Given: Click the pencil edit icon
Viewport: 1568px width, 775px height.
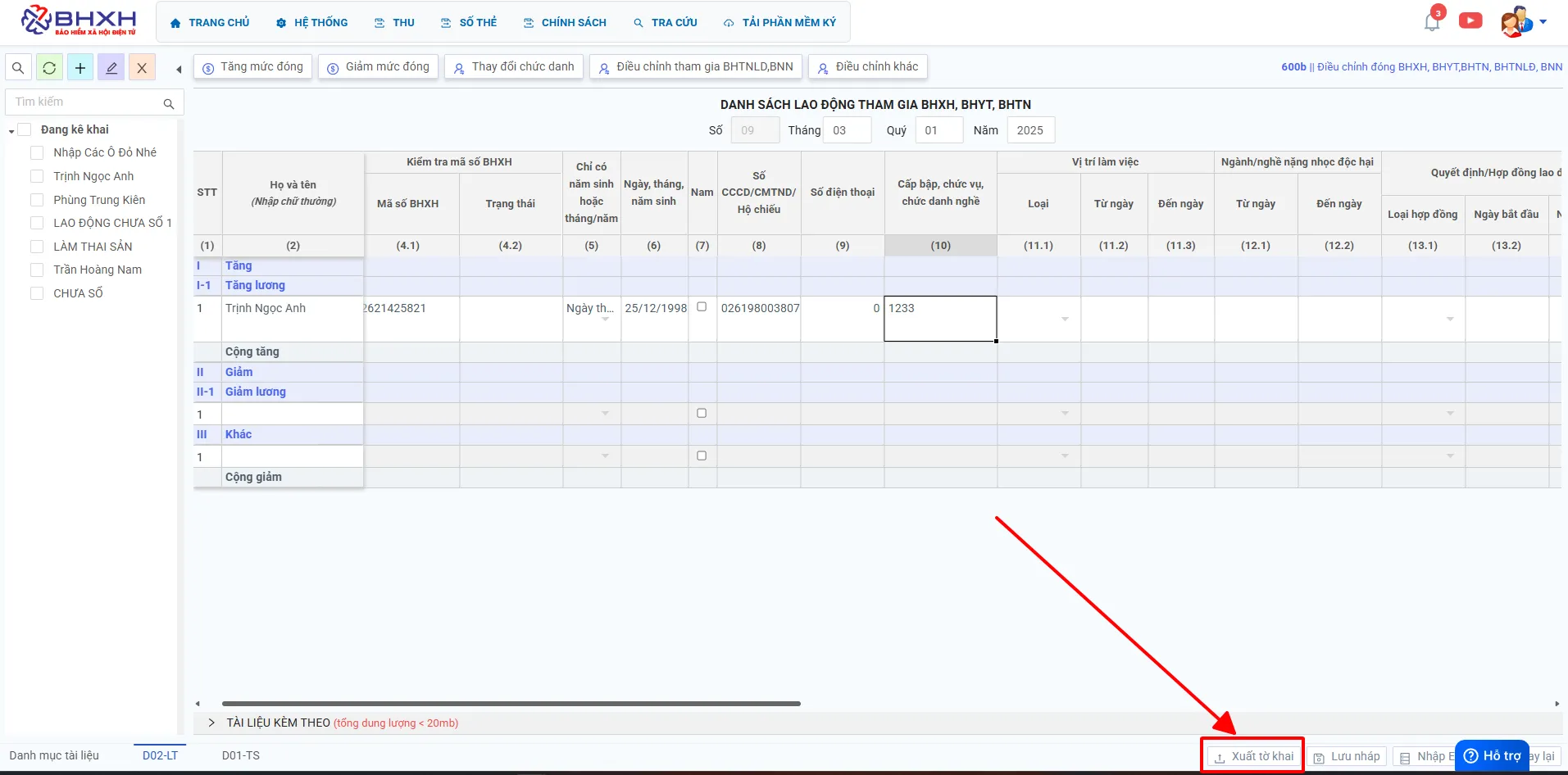Looking at the screenshot, I should pyautogui.click(x=111, y=68).
